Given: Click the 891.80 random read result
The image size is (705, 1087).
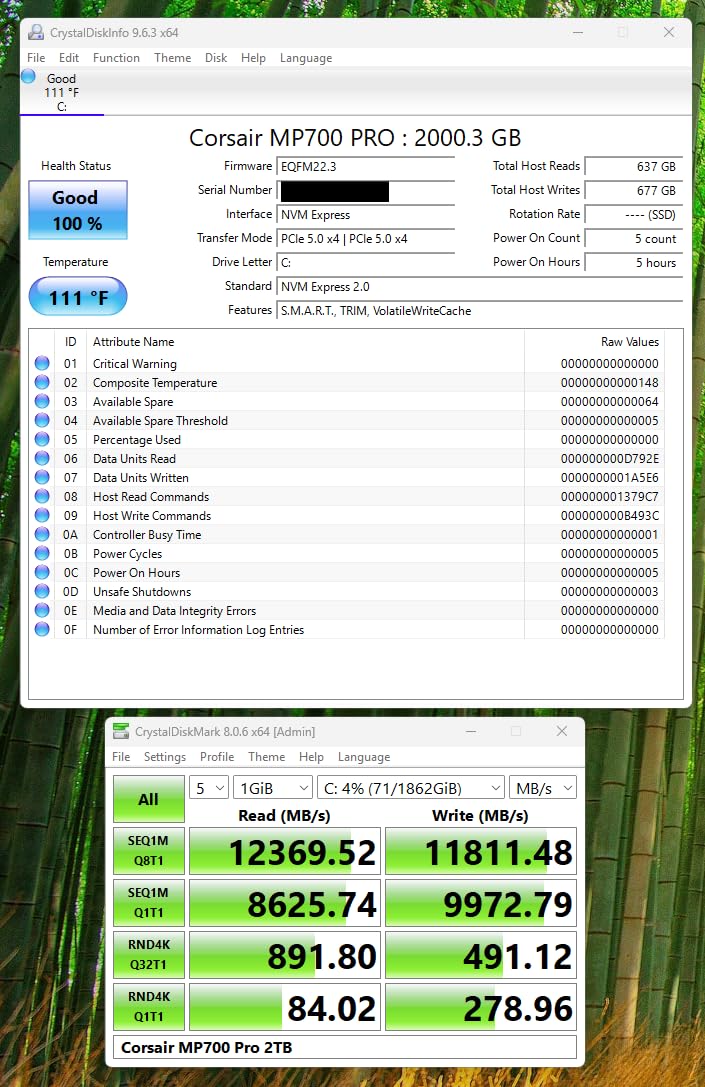Looking at the screenshot, I should pyautogui.click(x=285, y=955).
